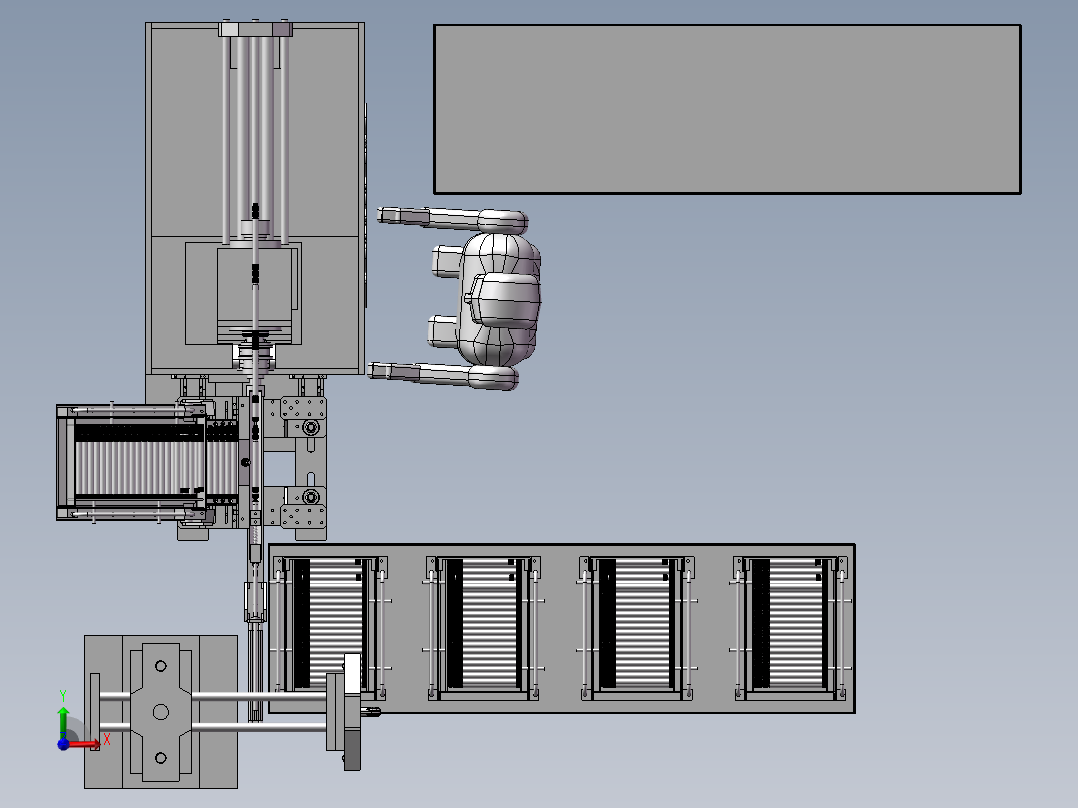
Task: Click the green Y axis arrow of the triad
Action: [63, 721]
